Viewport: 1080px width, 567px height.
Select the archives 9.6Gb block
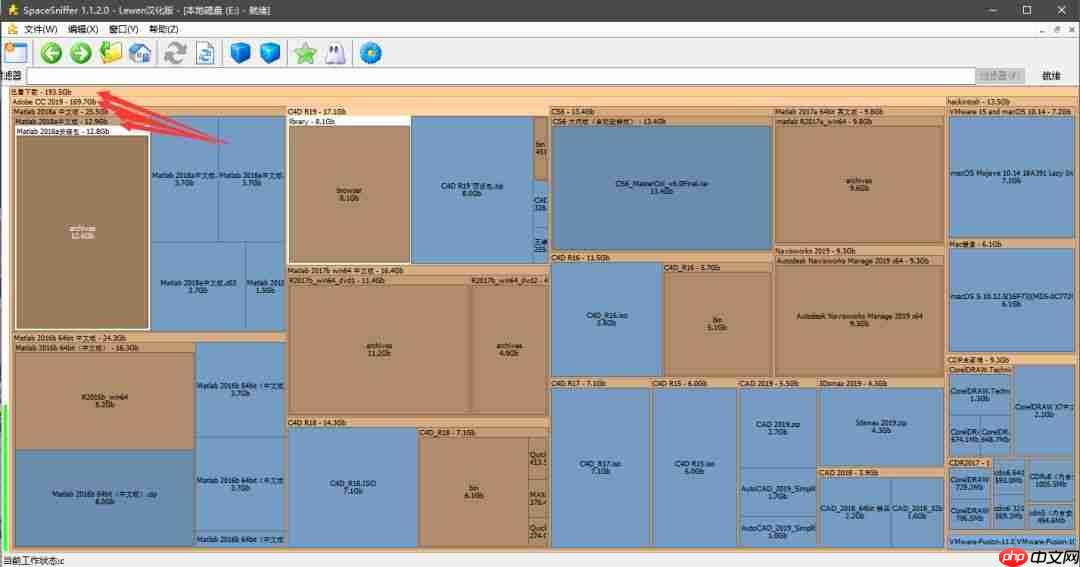[x=859, y=184]
